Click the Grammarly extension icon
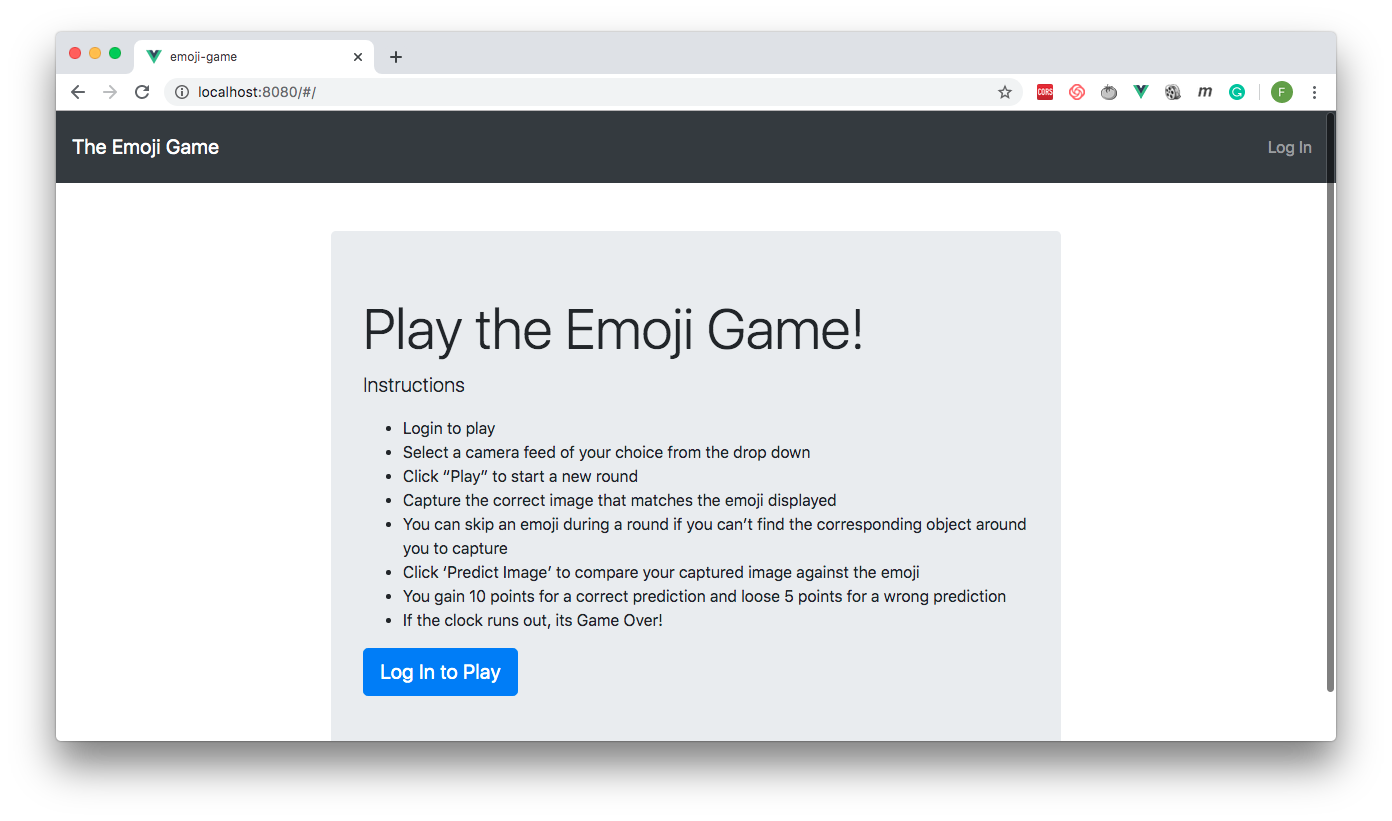Screen dimensions: 1392x821 1237,92
